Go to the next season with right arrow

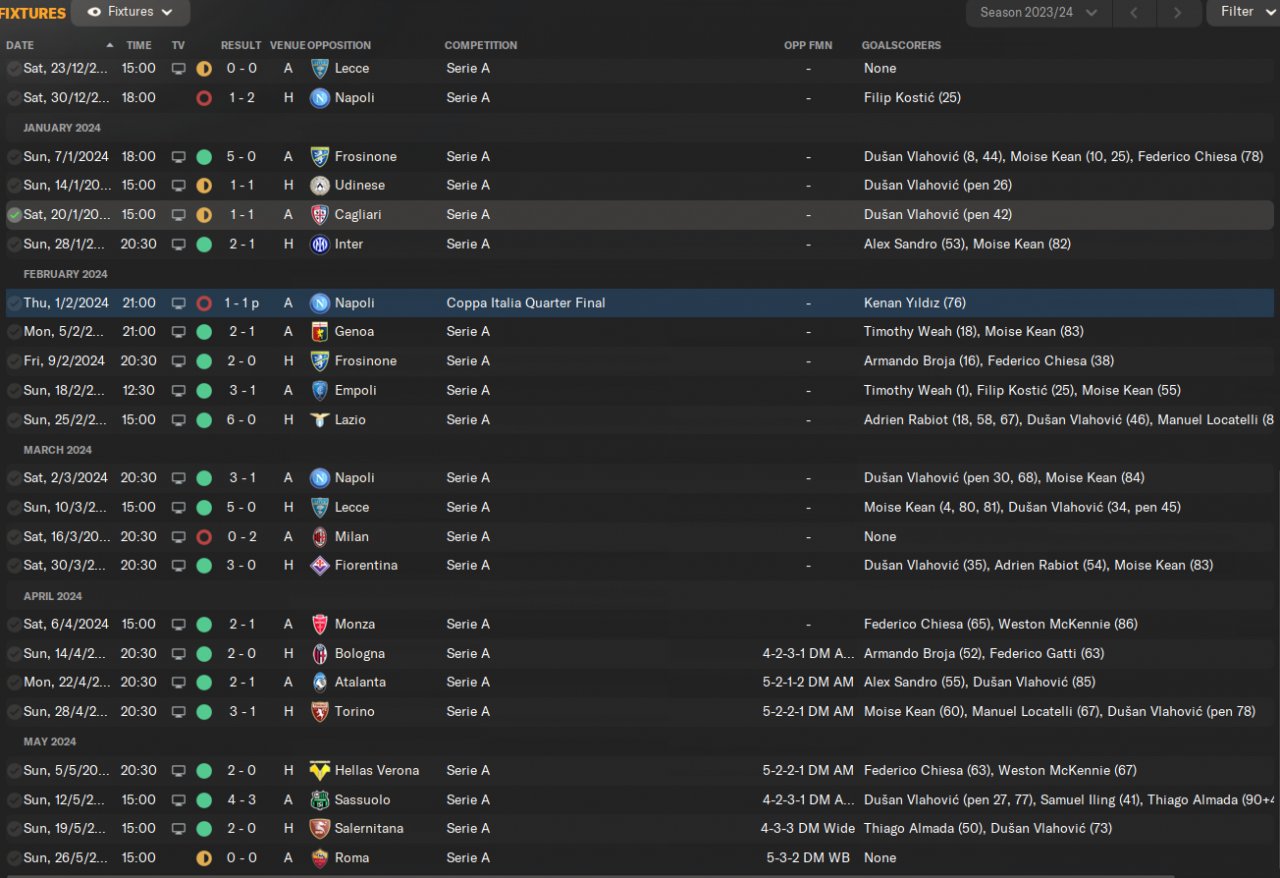(x=1177, y=12)
